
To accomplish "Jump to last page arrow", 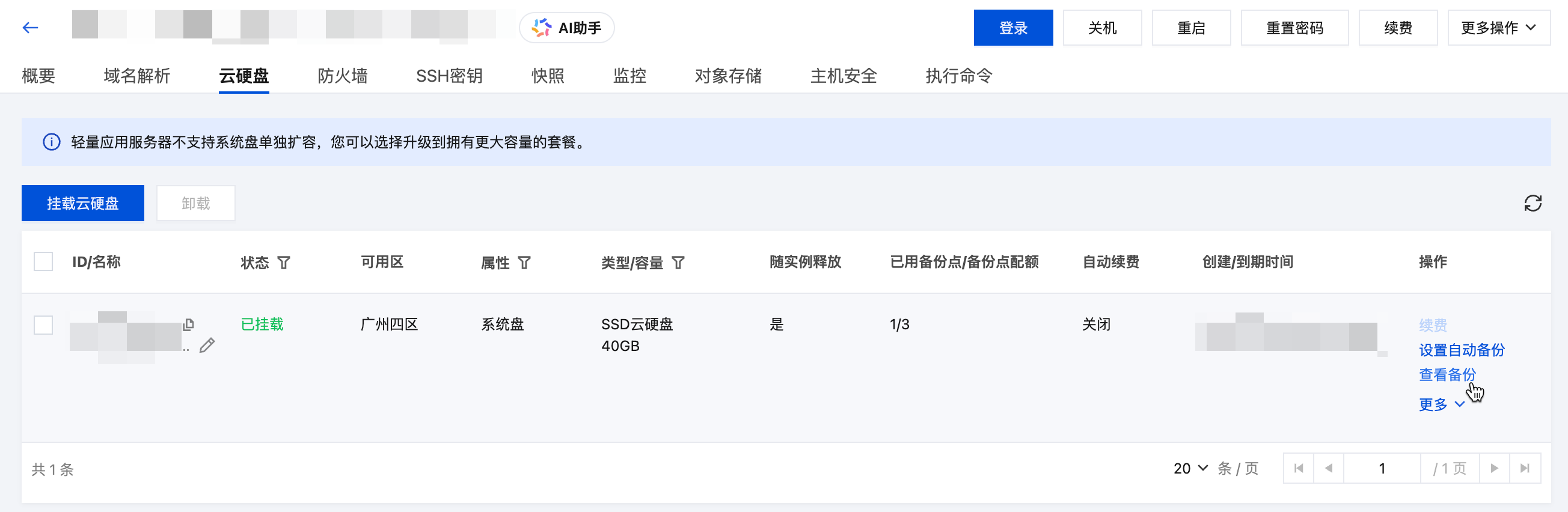I will [x=1525, y=468].
